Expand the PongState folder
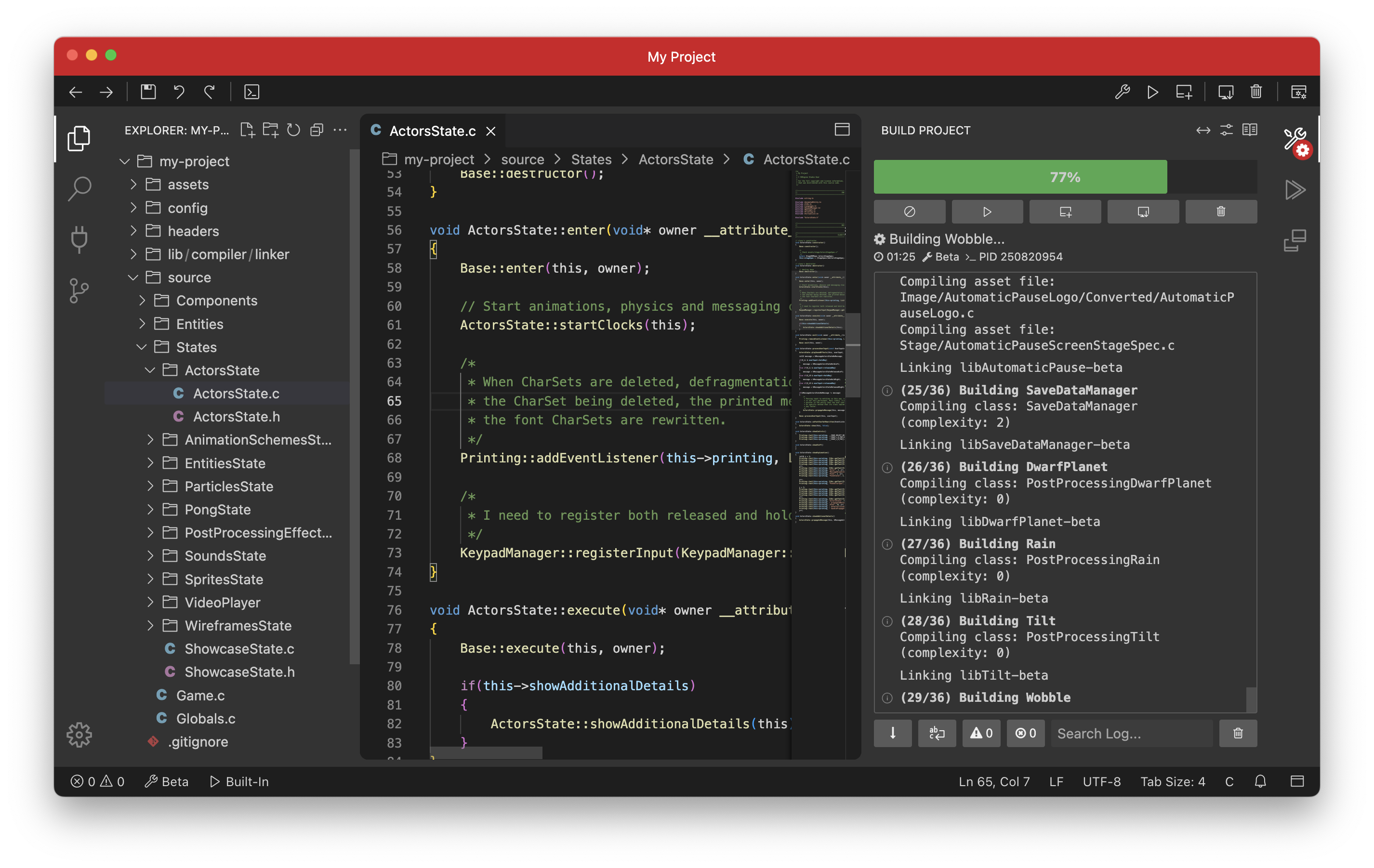Viewport: 1374px width, 868px height. 217,510
